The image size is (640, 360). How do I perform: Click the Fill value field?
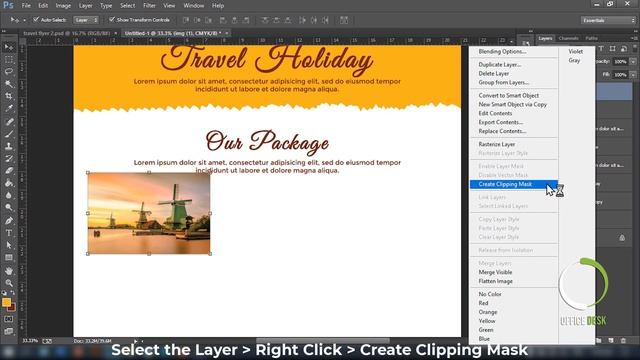coord(620,75)
